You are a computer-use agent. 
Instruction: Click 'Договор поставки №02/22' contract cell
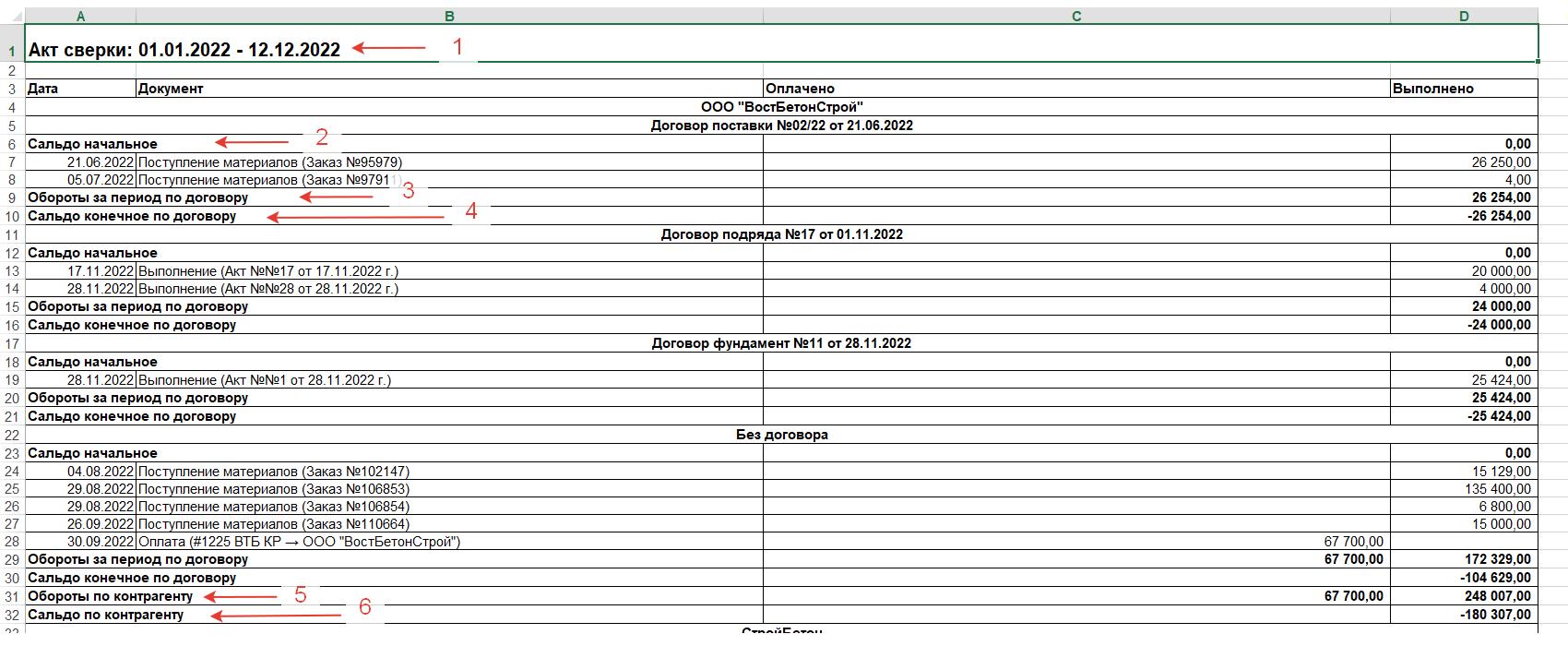tap(781, 126)
